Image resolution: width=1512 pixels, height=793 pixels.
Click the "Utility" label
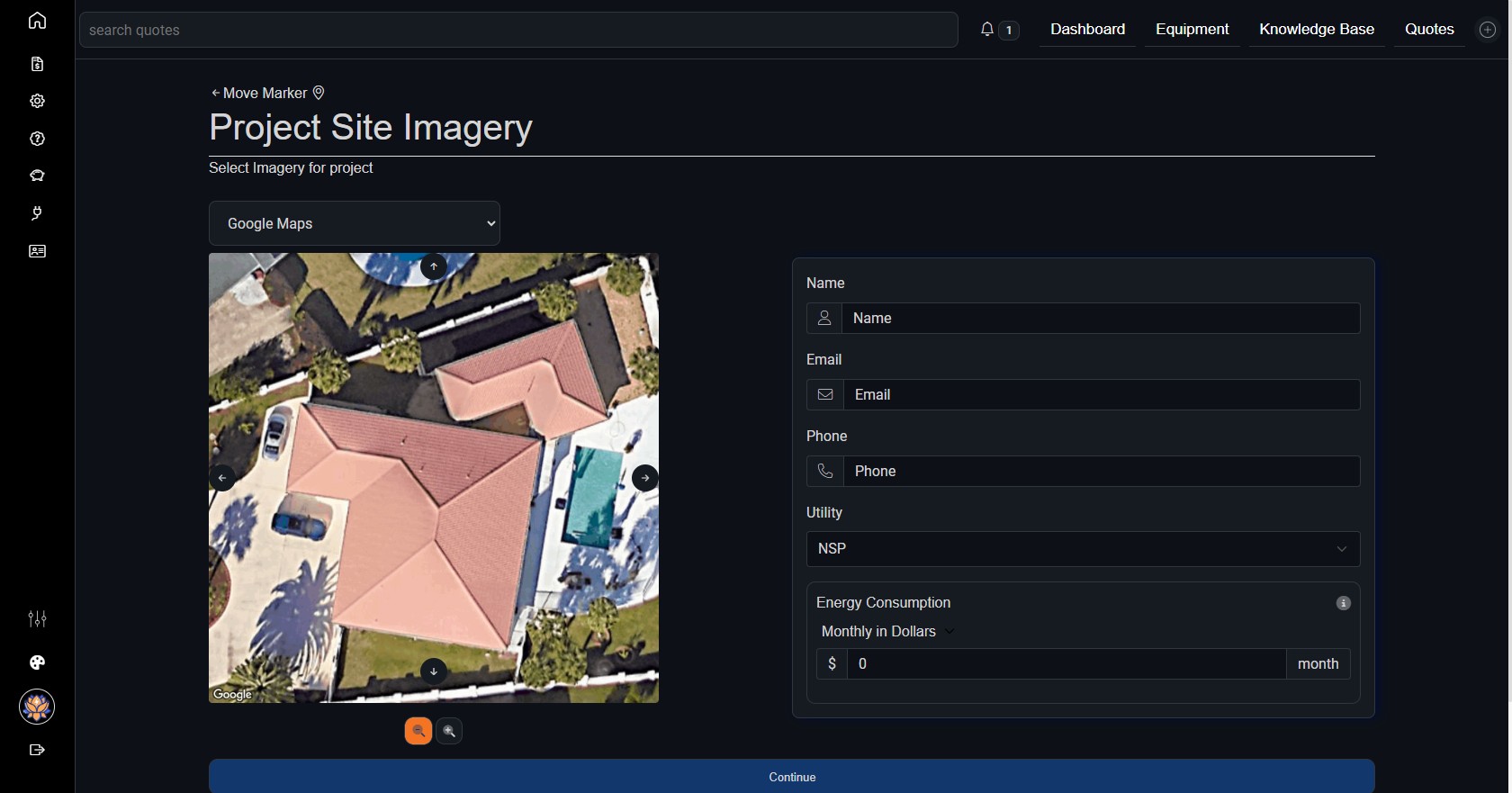[824, 513]
